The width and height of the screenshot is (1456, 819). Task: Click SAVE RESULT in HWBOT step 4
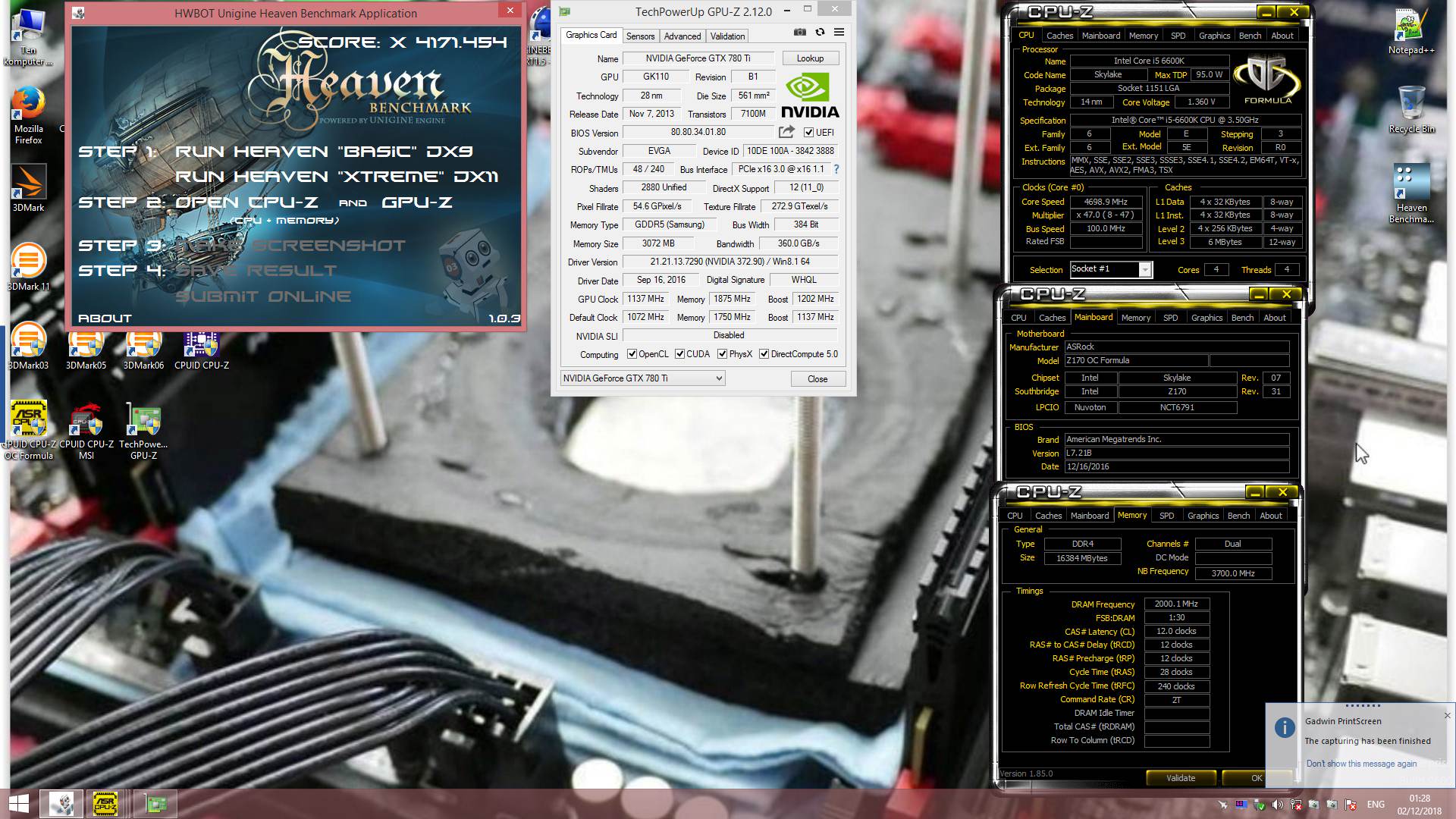click(256, 271)
